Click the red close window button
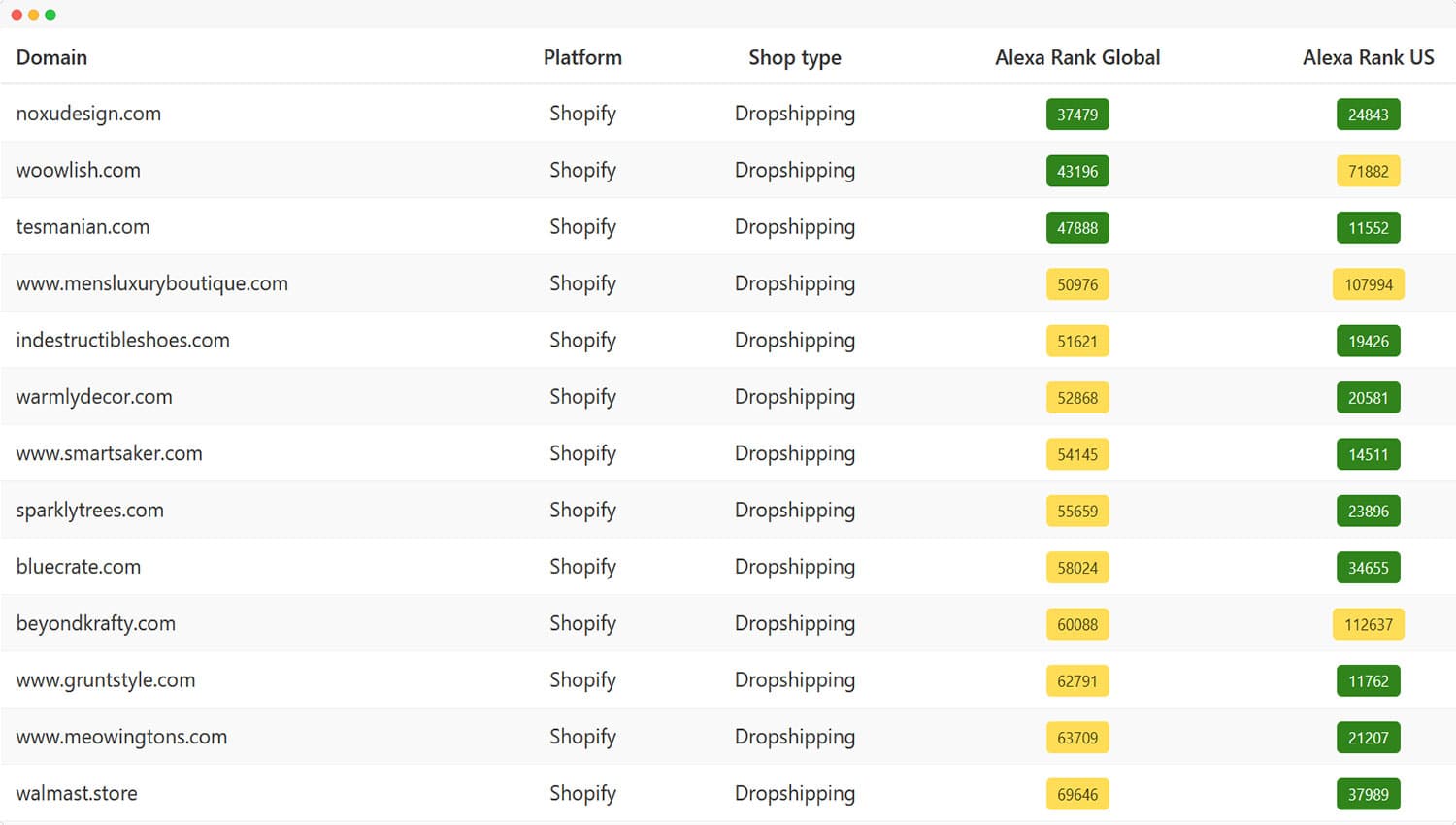 pos(17,15)
